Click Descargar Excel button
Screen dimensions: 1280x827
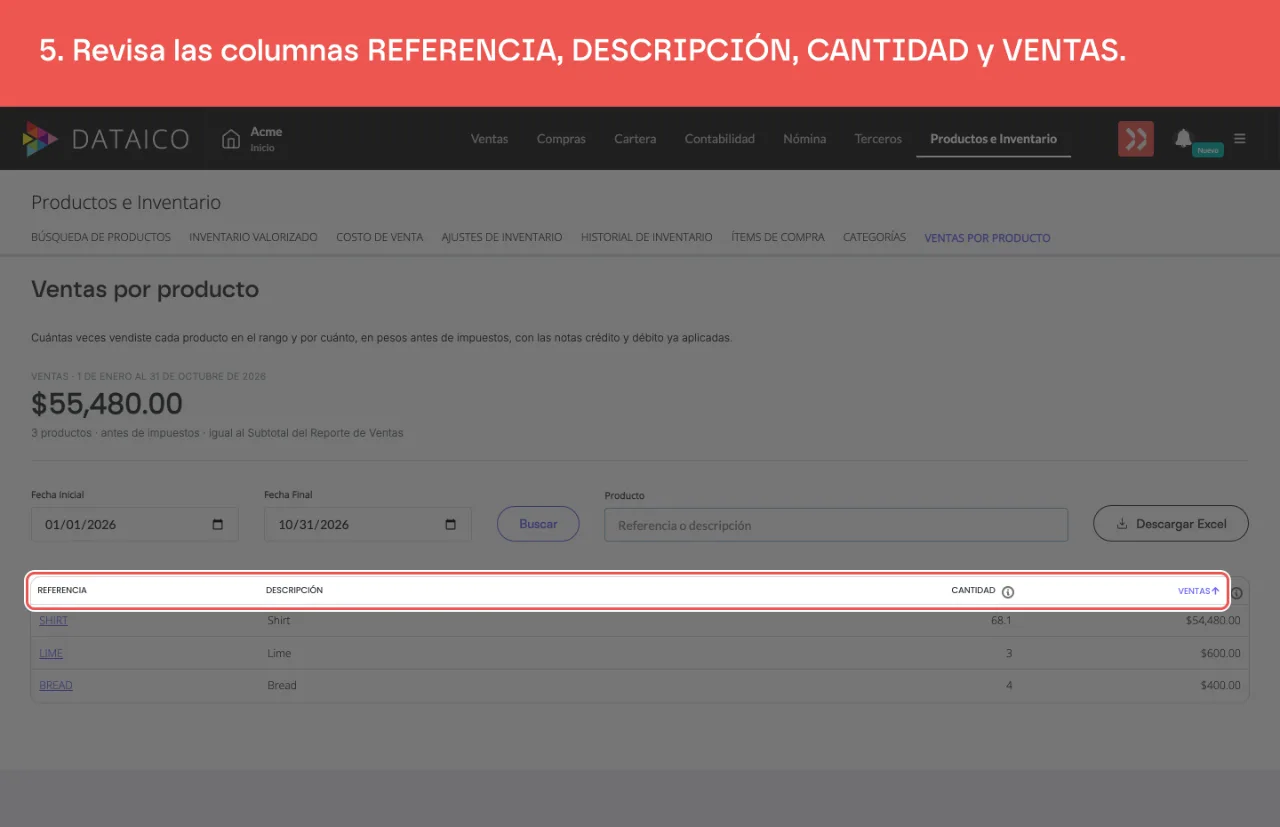(x=1171, y=524)
